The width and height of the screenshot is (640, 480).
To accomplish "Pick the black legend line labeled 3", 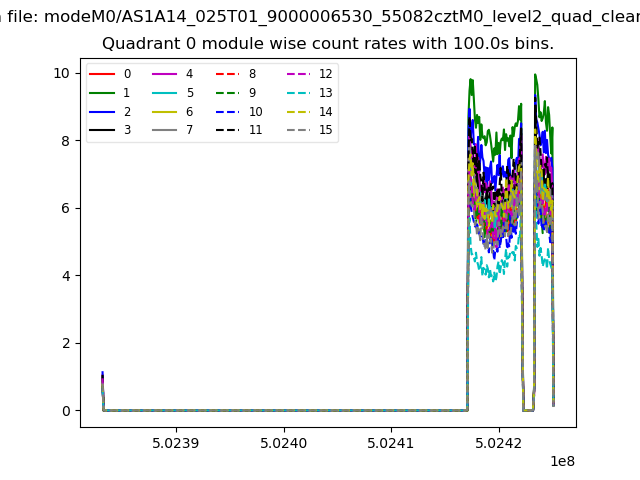I will pyautogui.click(x=102, y=130).
